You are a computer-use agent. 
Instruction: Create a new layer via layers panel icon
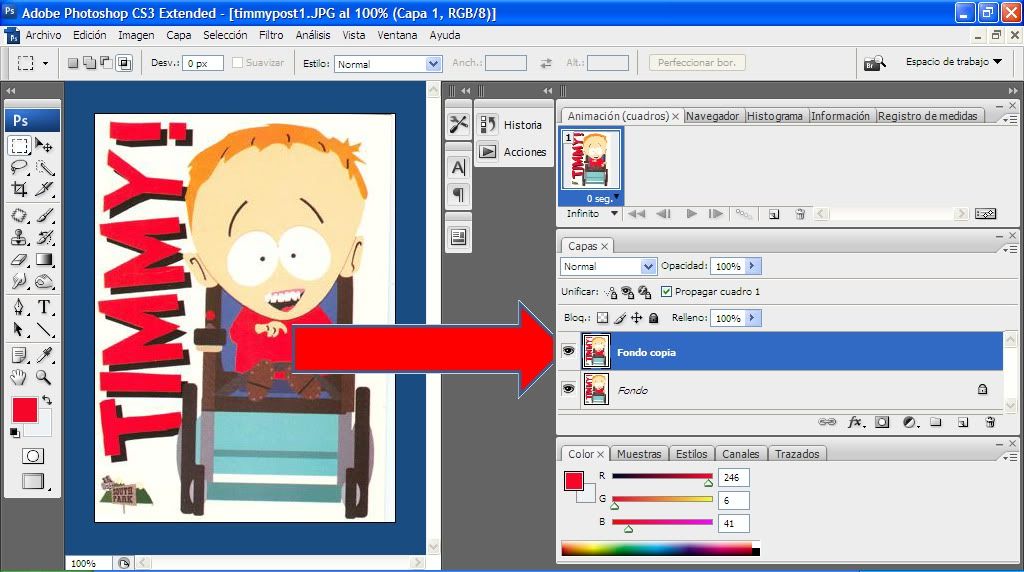pos(963,422)
